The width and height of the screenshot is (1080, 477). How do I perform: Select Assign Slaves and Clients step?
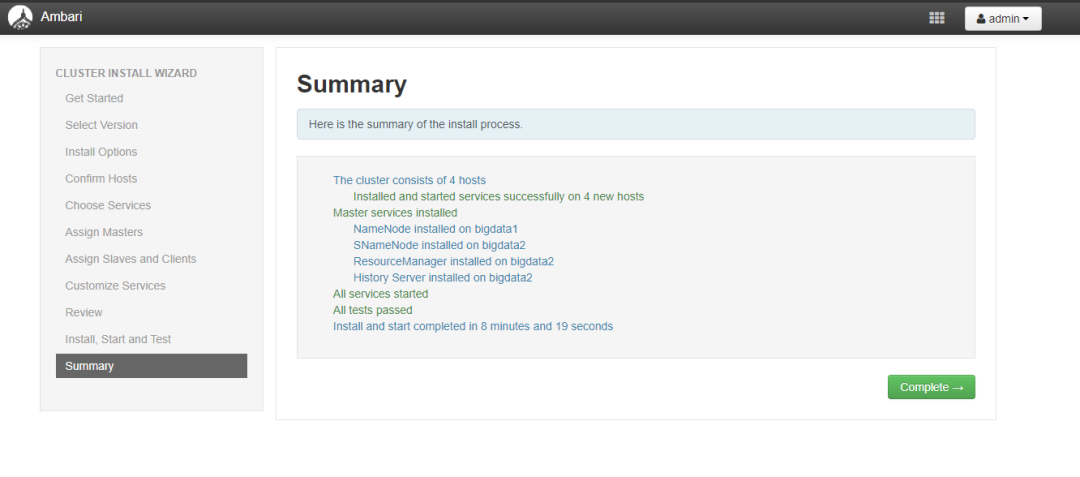[x=130, y=259]
